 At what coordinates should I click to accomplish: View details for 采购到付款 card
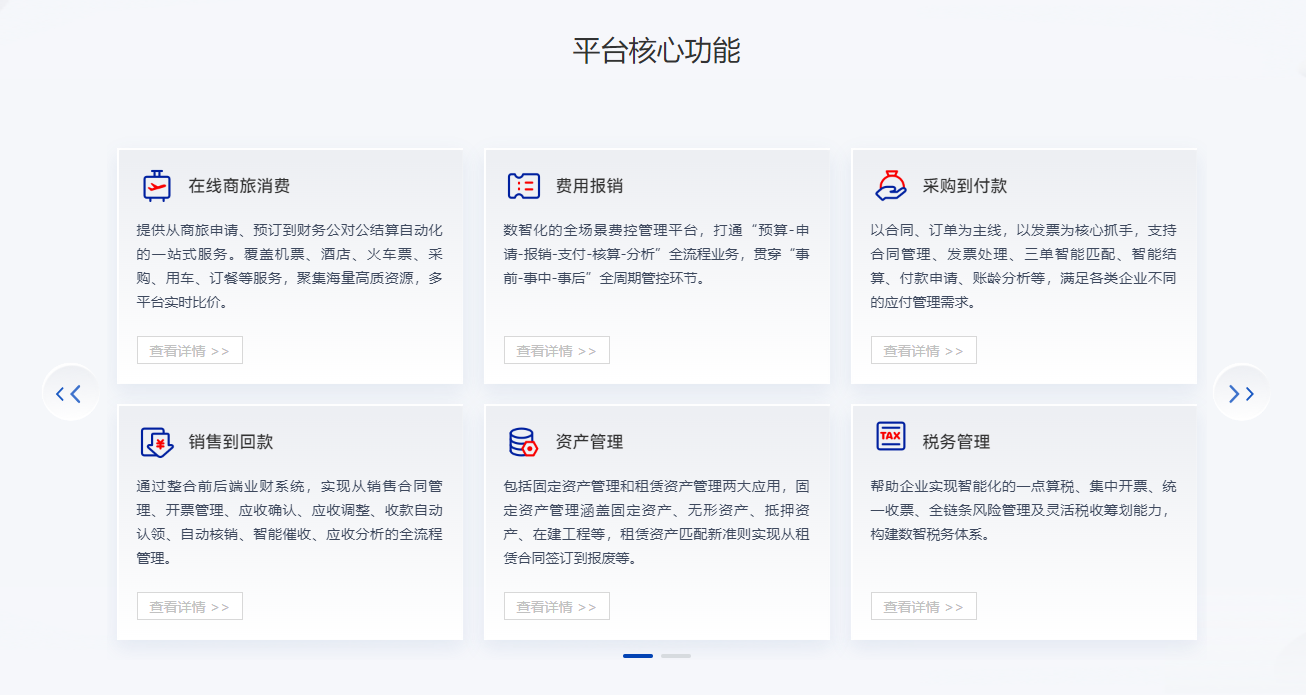924,351
